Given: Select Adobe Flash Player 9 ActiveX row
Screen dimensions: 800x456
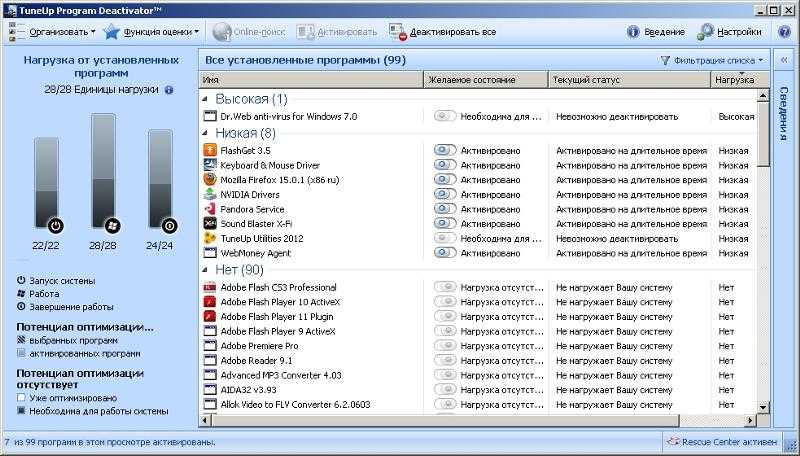Looking at the screenshot, I should point(478,331).
